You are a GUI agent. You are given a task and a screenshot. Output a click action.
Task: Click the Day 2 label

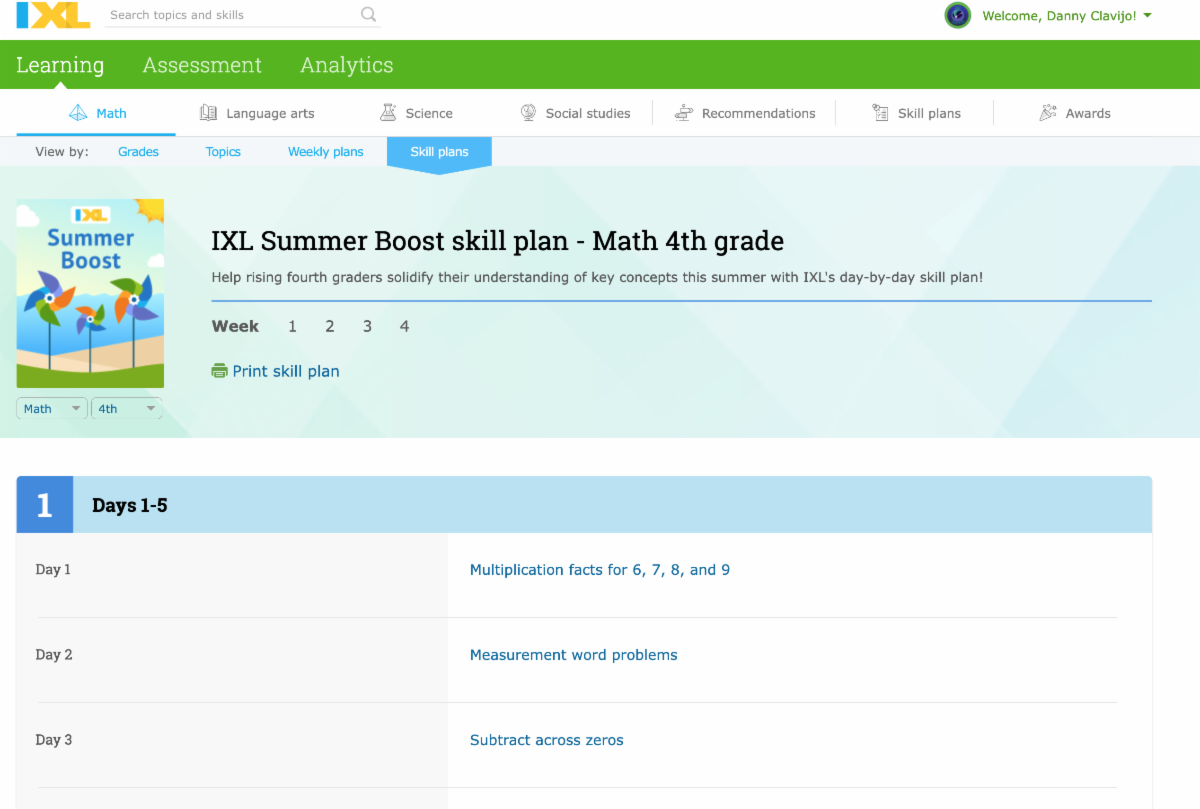point(54,654)
